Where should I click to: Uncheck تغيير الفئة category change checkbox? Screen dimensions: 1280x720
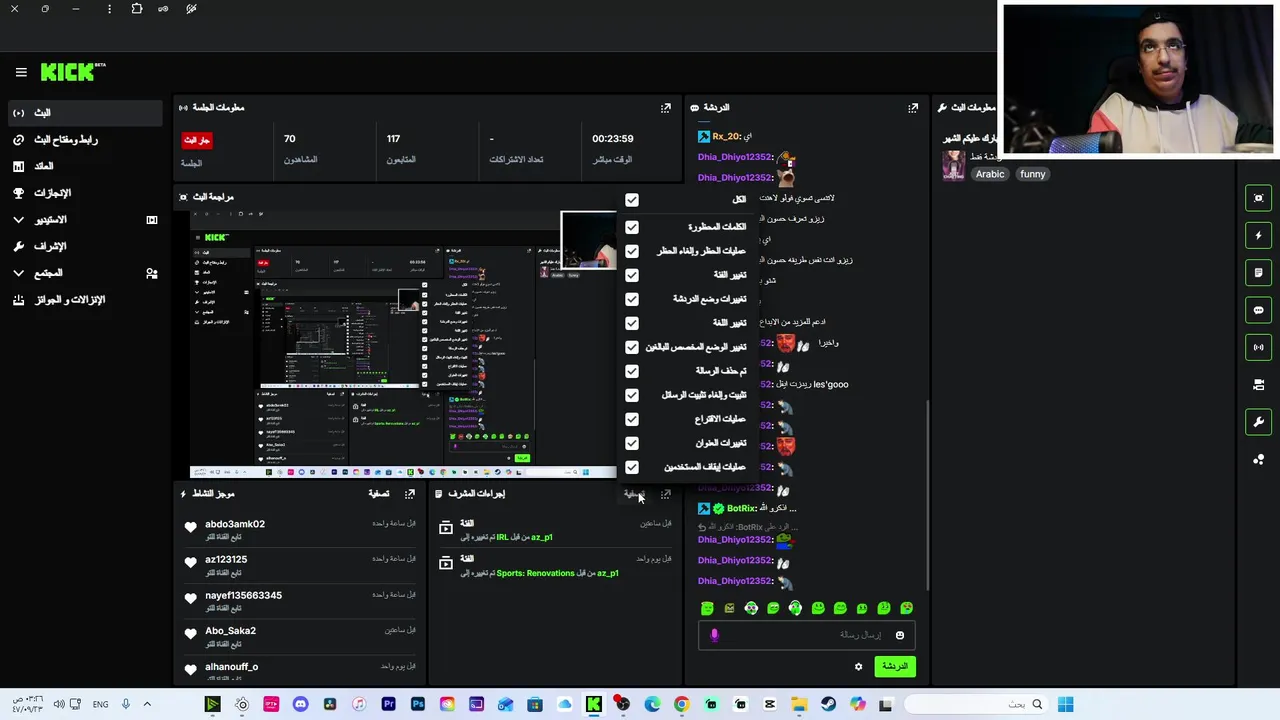click(632, 275)
